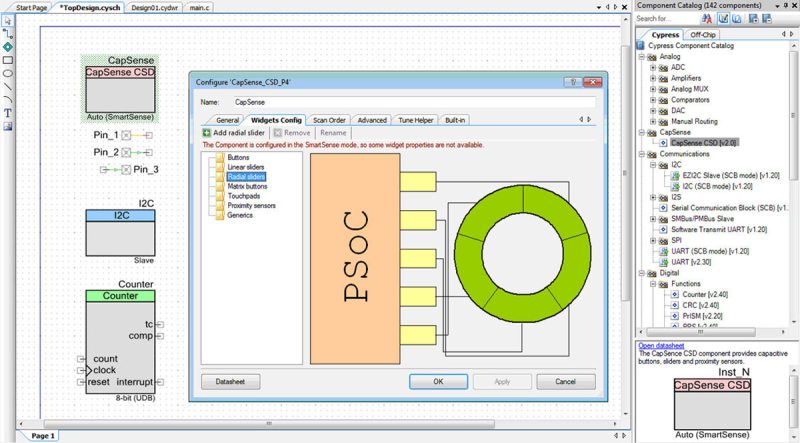This screenshot has height=443, width=800.
Task: Select the arc drawing tool
Action: pyautogui.click(x=8, y=100)
